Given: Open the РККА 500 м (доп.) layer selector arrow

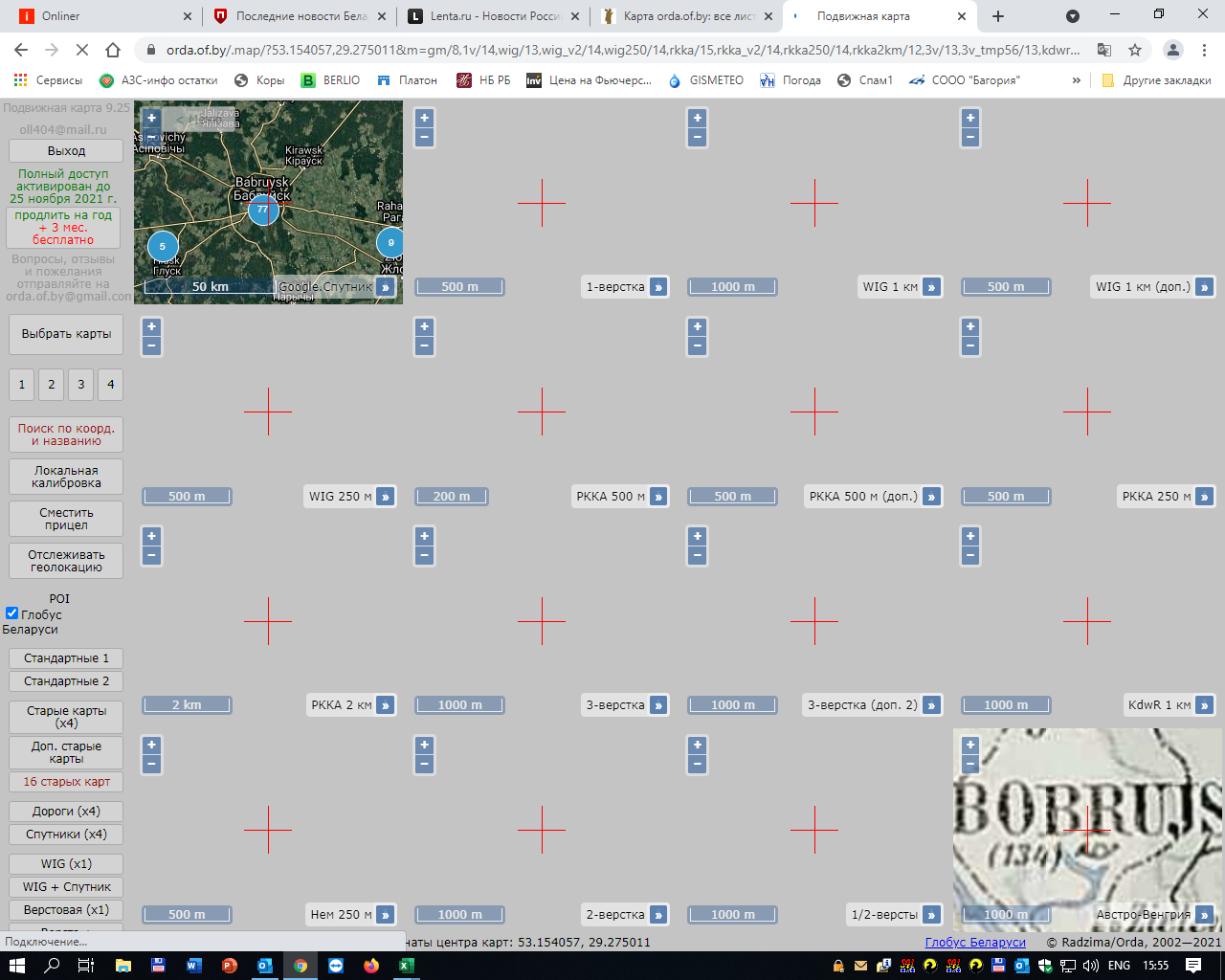Looking at the screenshot, I should click(x=931, y=497).
